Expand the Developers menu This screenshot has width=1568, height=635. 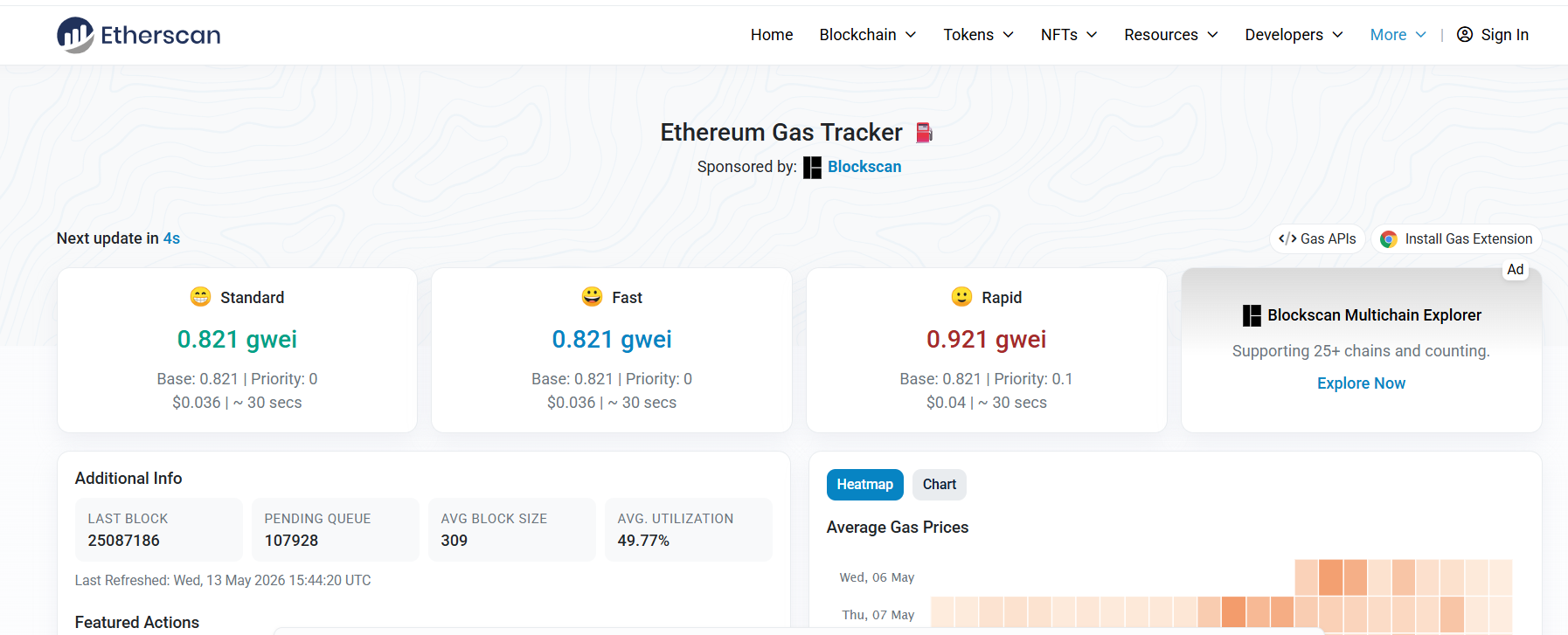coord(1294,35)
